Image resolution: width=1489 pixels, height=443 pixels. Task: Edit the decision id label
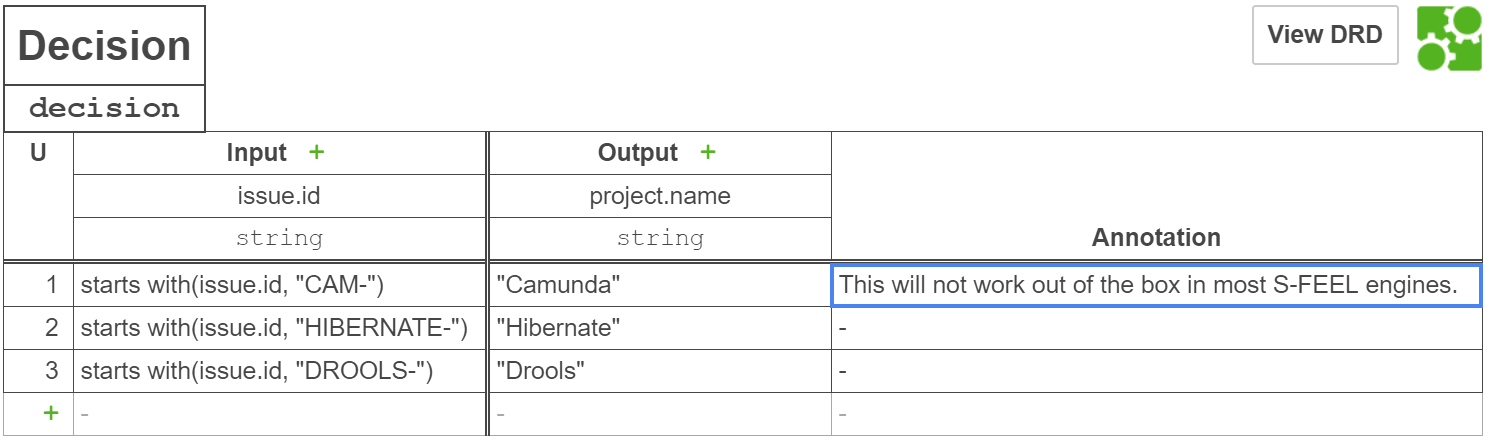(x=105, y=109)
